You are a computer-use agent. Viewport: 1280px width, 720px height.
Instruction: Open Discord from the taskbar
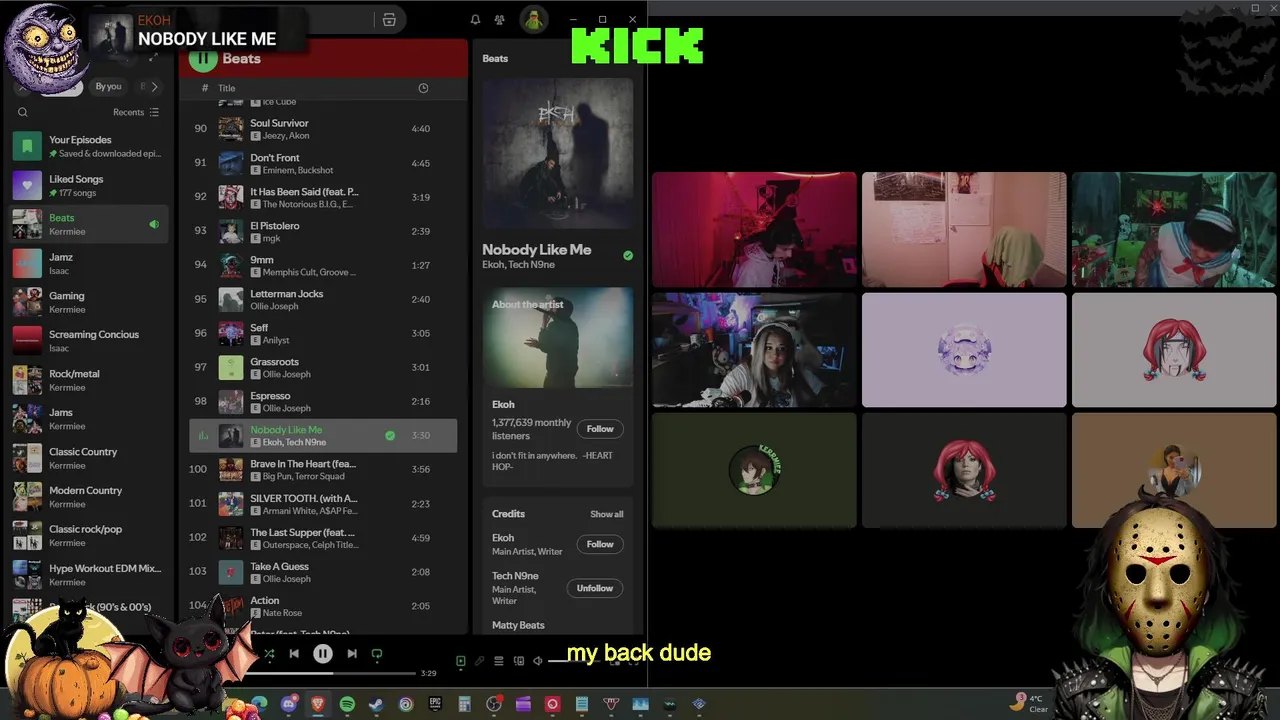[290, 704]
